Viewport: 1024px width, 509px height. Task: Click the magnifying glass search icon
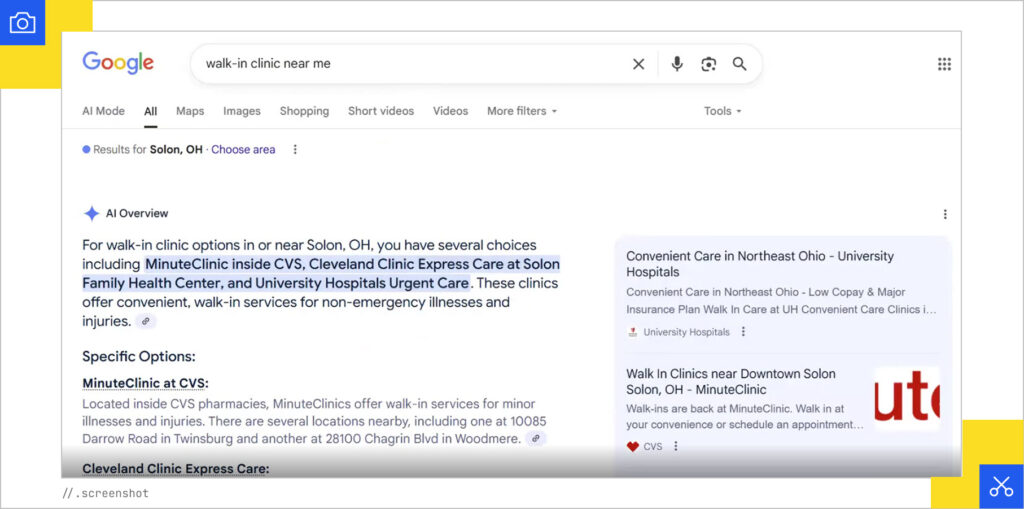point(740,64)
